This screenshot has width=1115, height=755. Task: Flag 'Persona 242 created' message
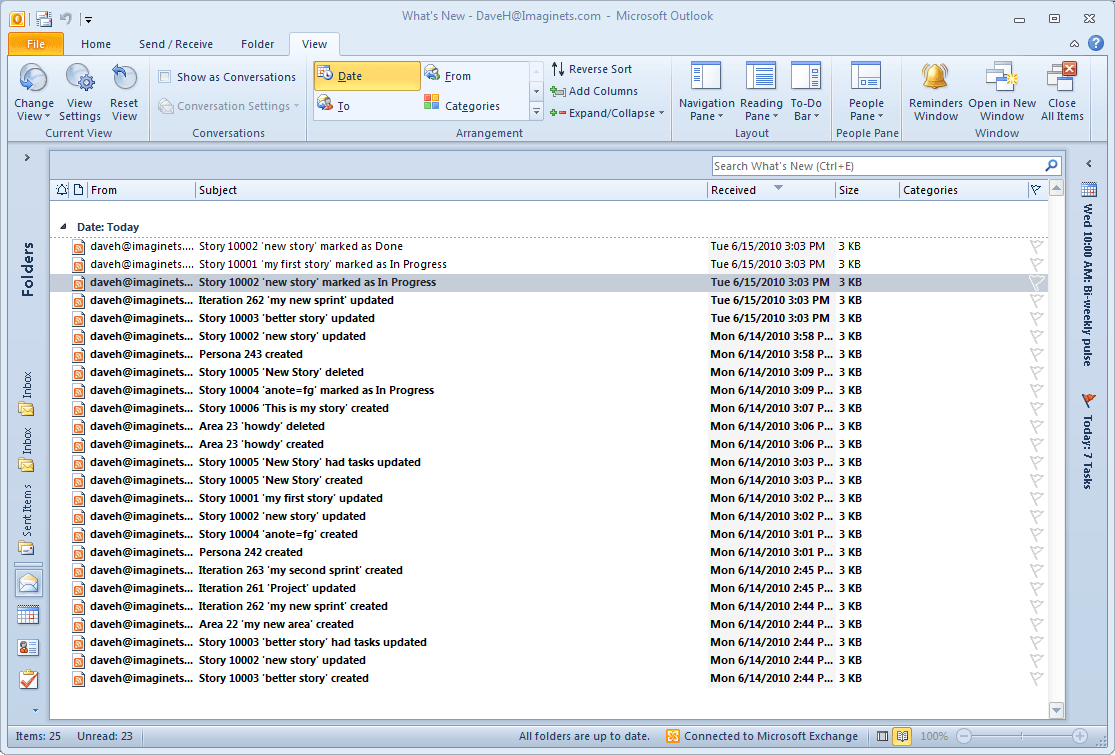point(1036,552)
